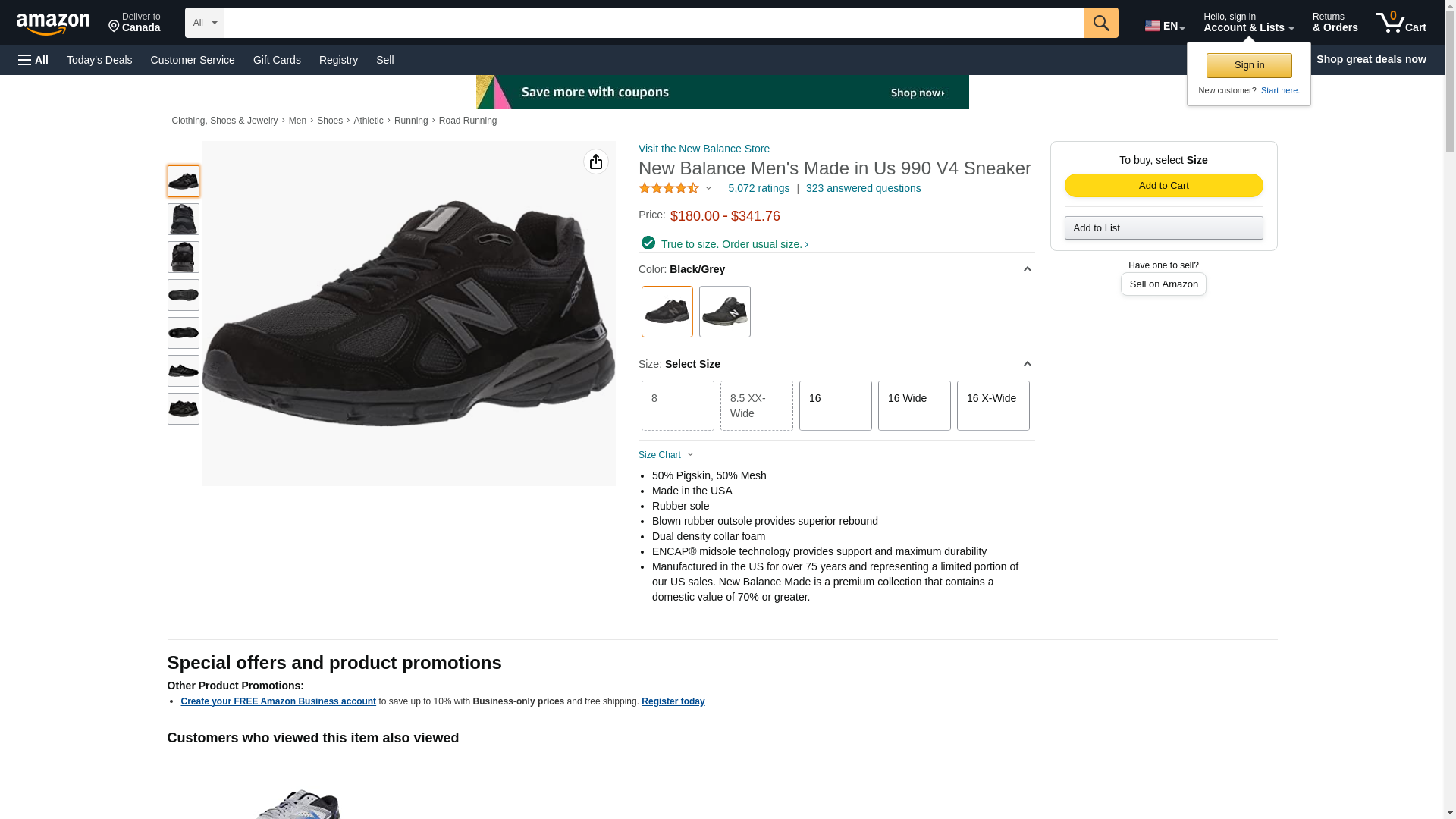1456x819 pixels.
Task: Expand the Size Chart
Action: point(666,455)
